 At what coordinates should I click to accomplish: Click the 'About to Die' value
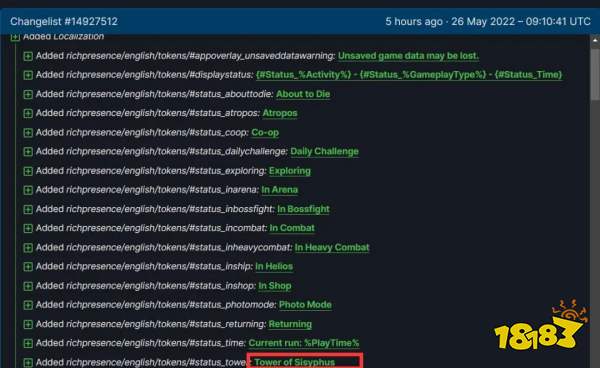pyautogui.click(x=303, y=94)
